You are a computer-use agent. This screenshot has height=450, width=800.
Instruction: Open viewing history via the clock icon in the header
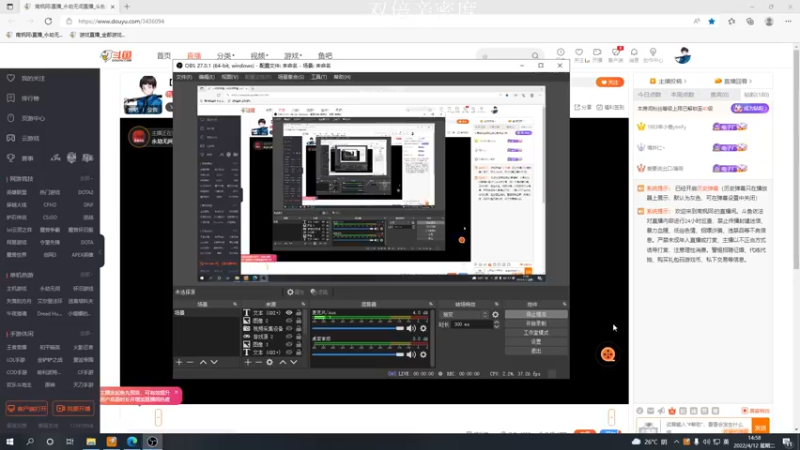click(x=561, y=53)
